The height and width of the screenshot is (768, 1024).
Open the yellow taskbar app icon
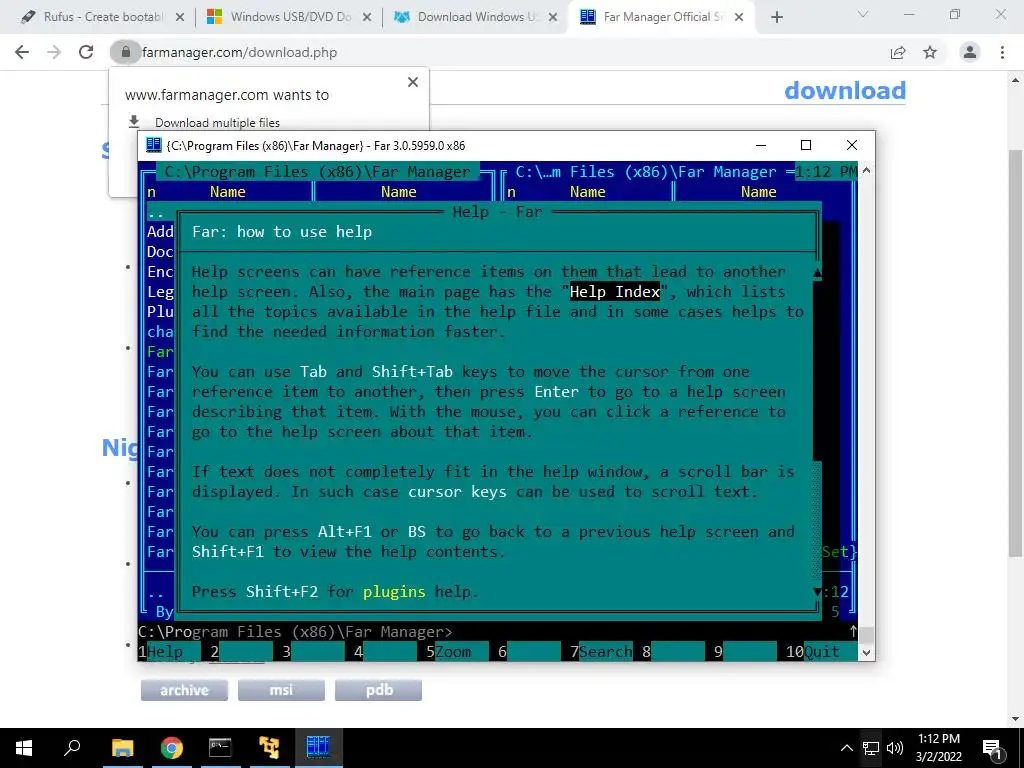[268, 748]
